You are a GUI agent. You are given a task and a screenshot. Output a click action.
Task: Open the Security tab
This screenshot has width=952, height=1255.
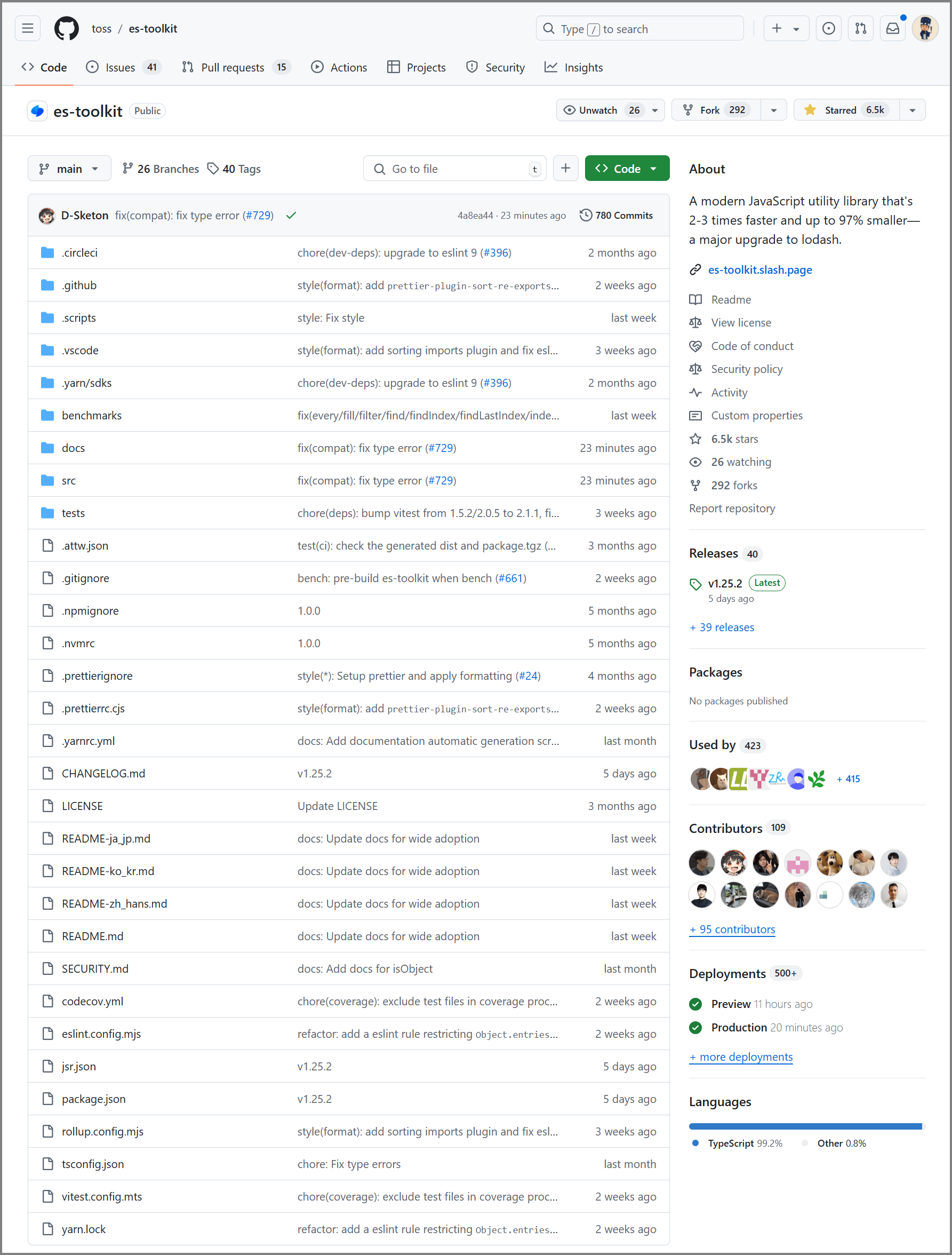pos(495,68)
